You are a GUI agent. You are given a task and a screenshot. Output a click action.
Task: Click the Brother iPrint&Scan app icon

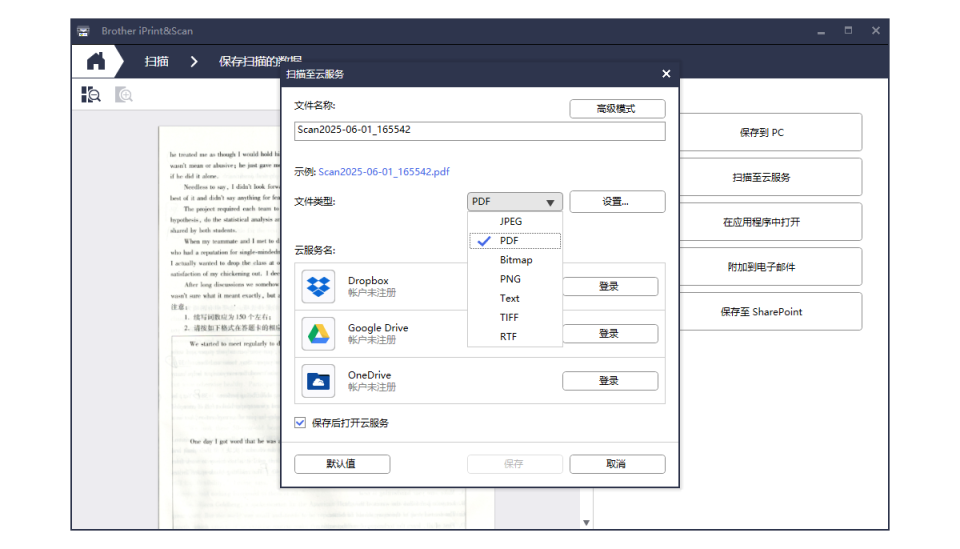(x=83, y=31)
